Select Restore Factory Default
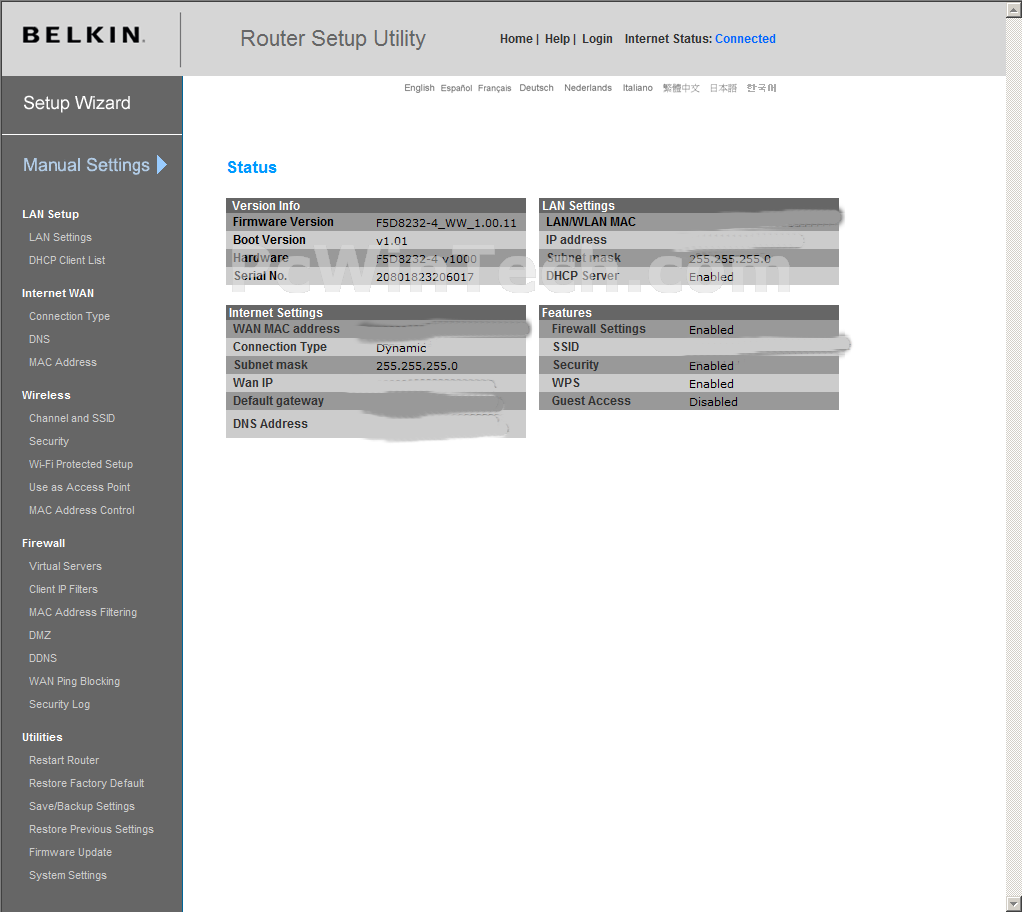This screenshot has height=912, width=1022. click(x=87, y=783)
